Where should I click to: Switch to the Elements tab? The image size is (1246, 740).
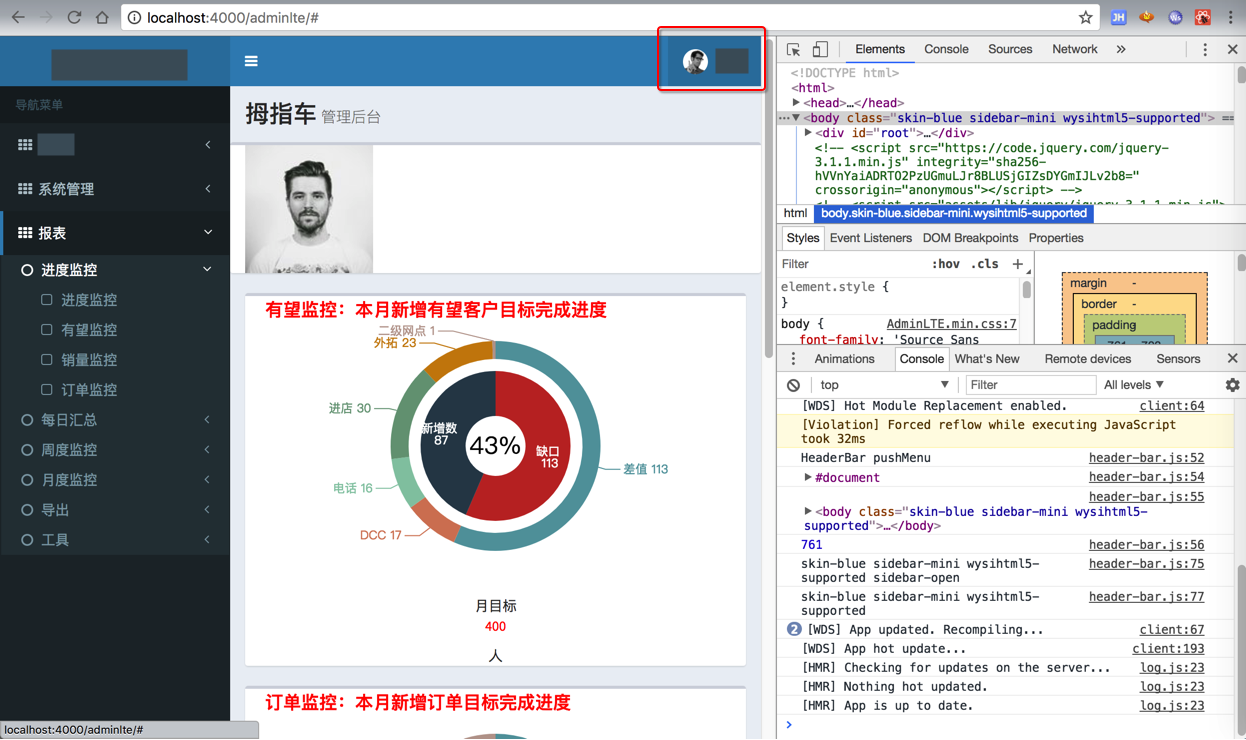pyautogui.click(x=880, y=49)
